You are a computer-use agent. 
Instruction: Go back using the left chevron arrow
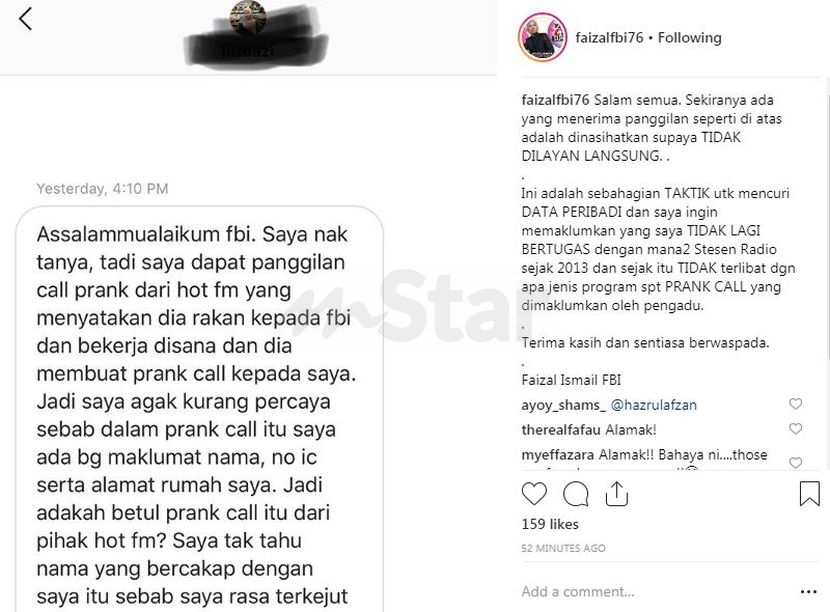pyautogui.click(x=25, y=19)
